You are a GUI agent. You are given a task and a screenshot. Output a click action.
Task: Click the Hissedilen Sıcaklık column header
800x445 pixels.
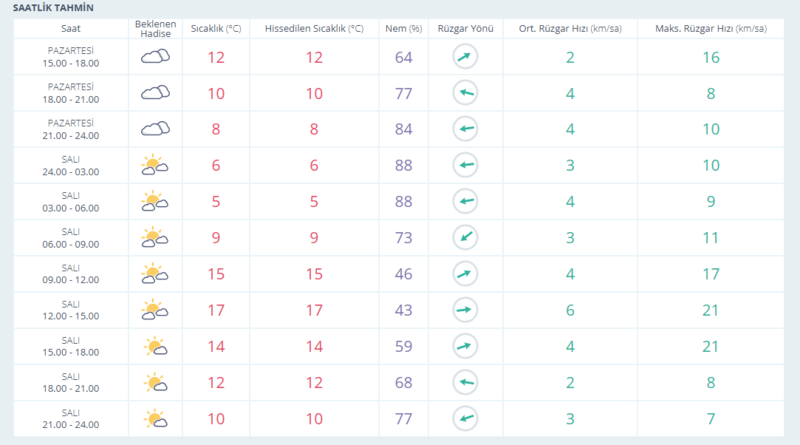(x=313, y=28)
